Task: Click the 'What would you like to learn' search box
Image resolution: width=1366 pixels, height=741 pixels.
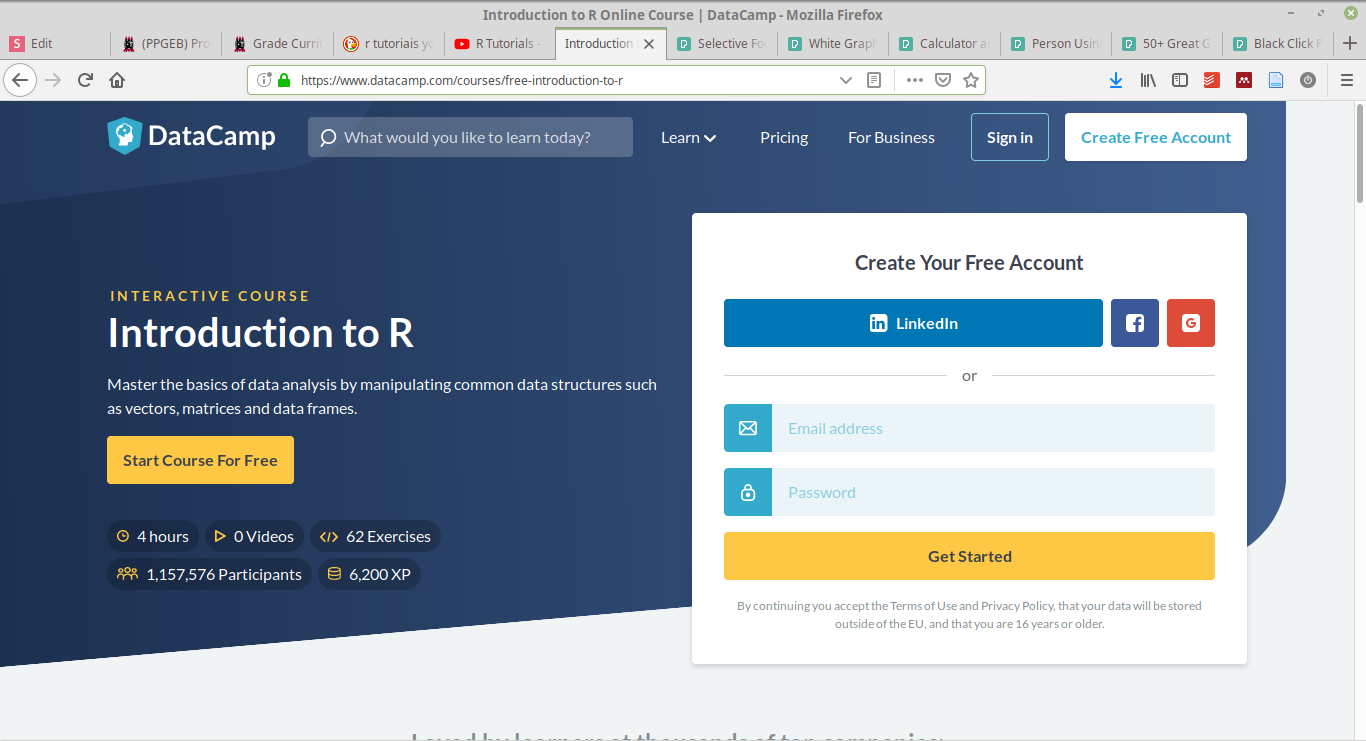Action: point(470,137)
